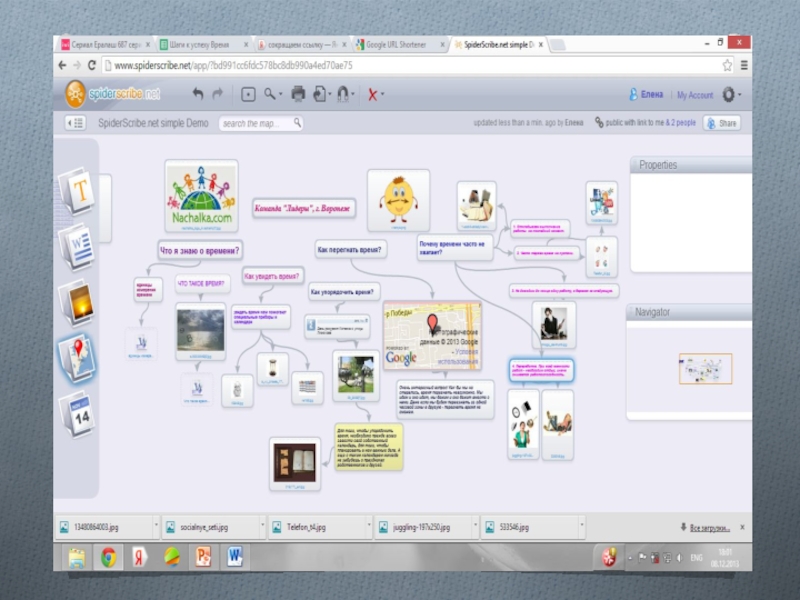Select the 'Как увидеть время?' node
This screenshot has height=600, width=800.
[x=273, y=275]
